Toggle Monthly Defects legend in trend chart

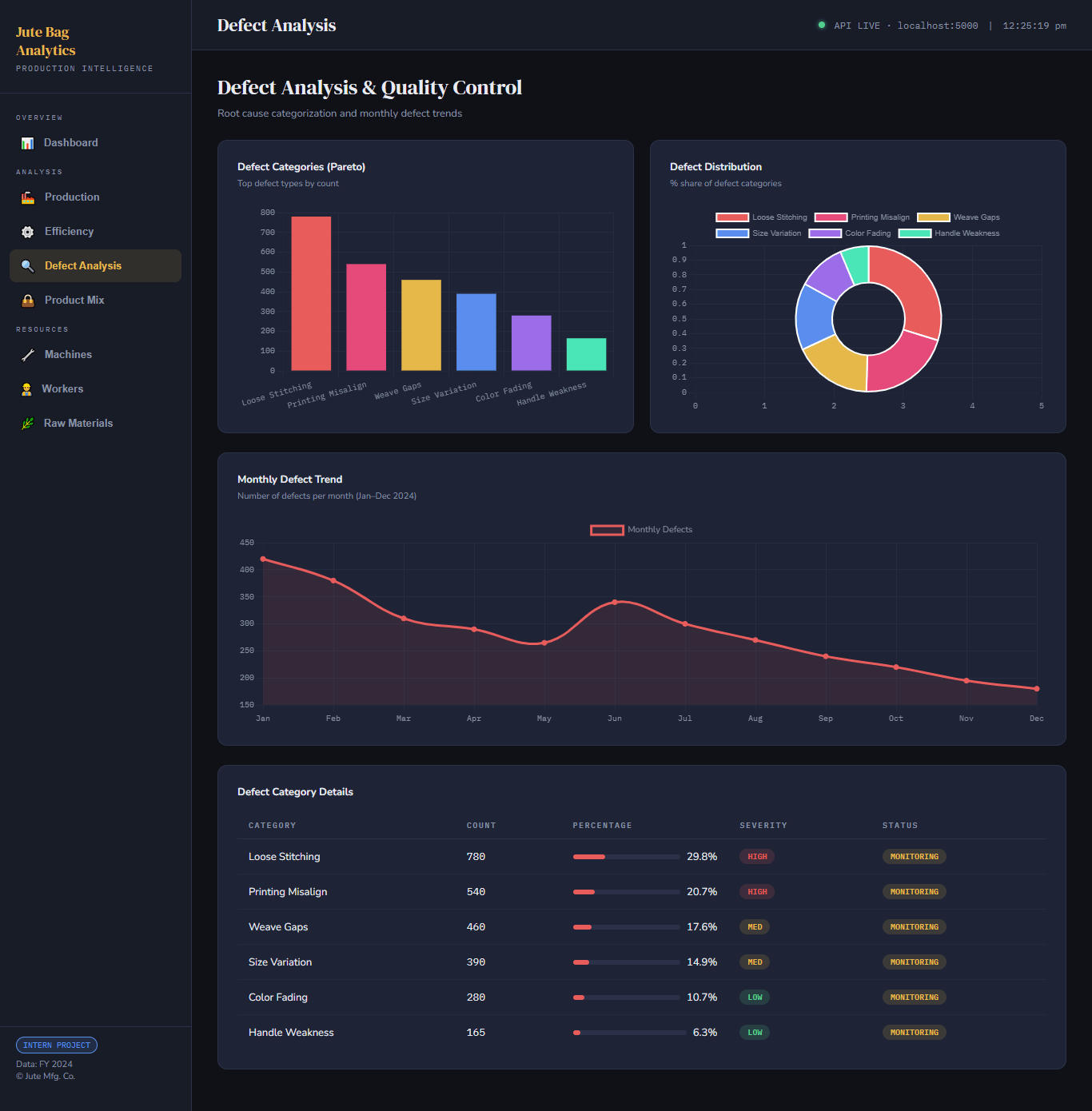tap(641, 530)
